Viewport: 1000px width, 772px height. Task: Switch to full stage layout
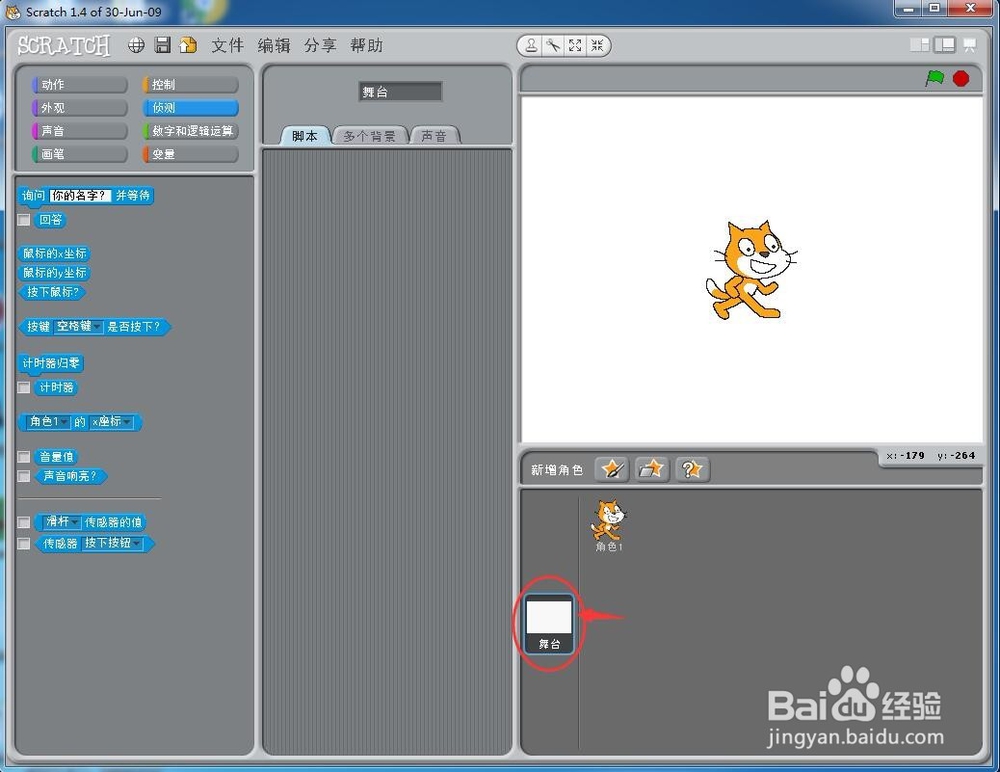(945, 45)
